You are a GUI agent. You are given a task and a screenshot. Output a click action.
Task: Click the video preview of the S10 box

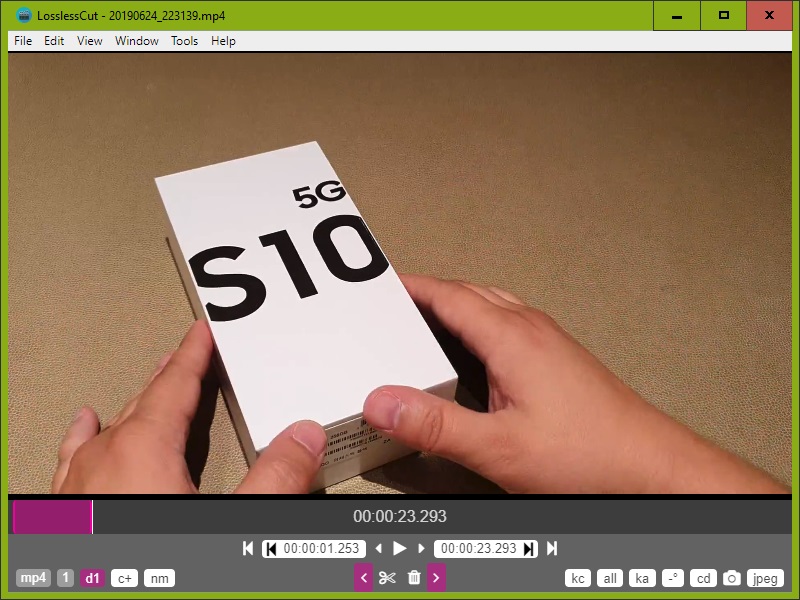pos(400,273)
